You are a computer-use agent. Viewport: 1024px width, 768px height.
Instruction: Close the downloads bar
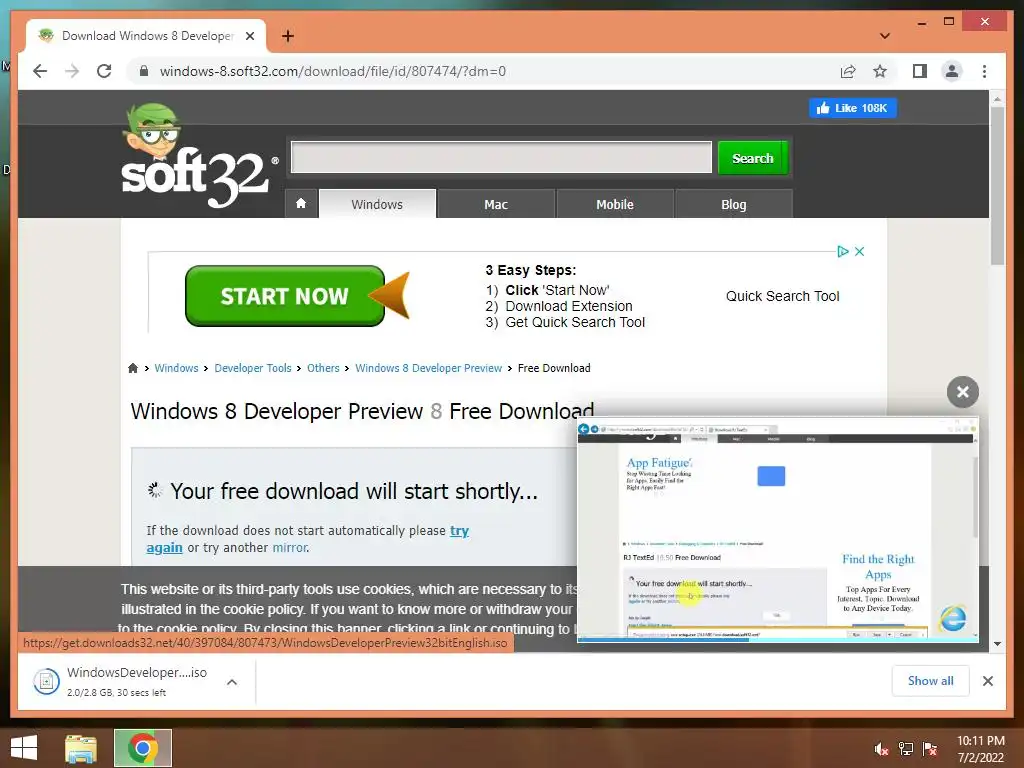987,681
